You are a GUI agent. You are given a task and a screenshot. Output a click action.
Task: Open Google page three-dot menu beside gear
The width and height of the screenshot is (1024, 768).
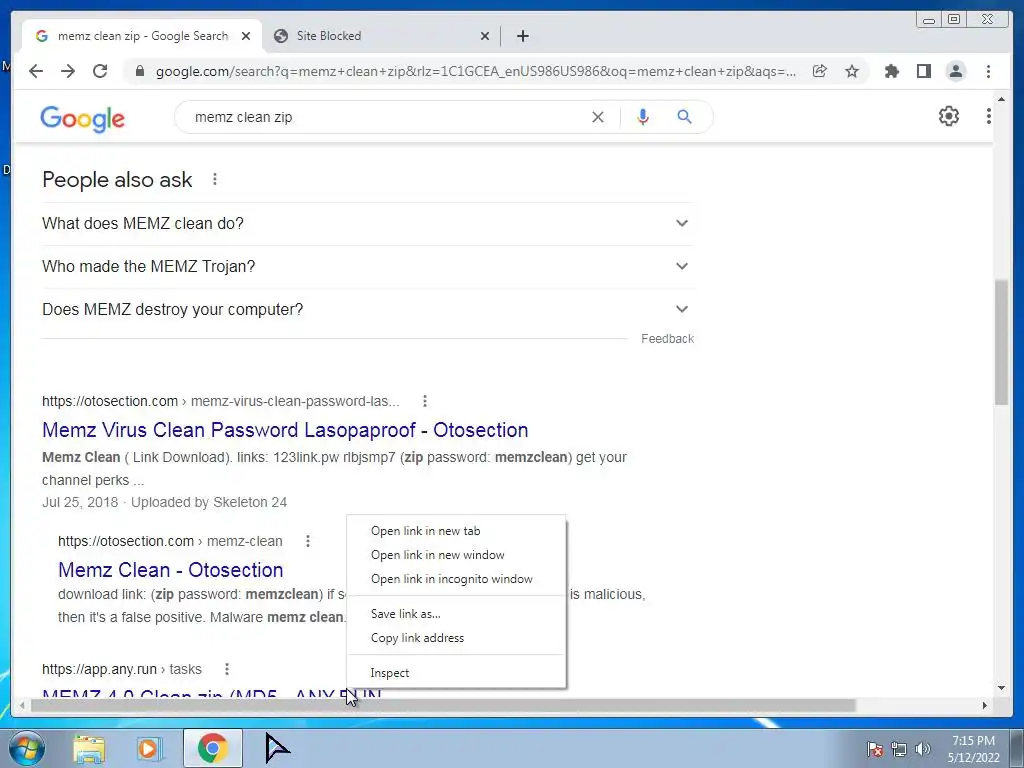989,116
